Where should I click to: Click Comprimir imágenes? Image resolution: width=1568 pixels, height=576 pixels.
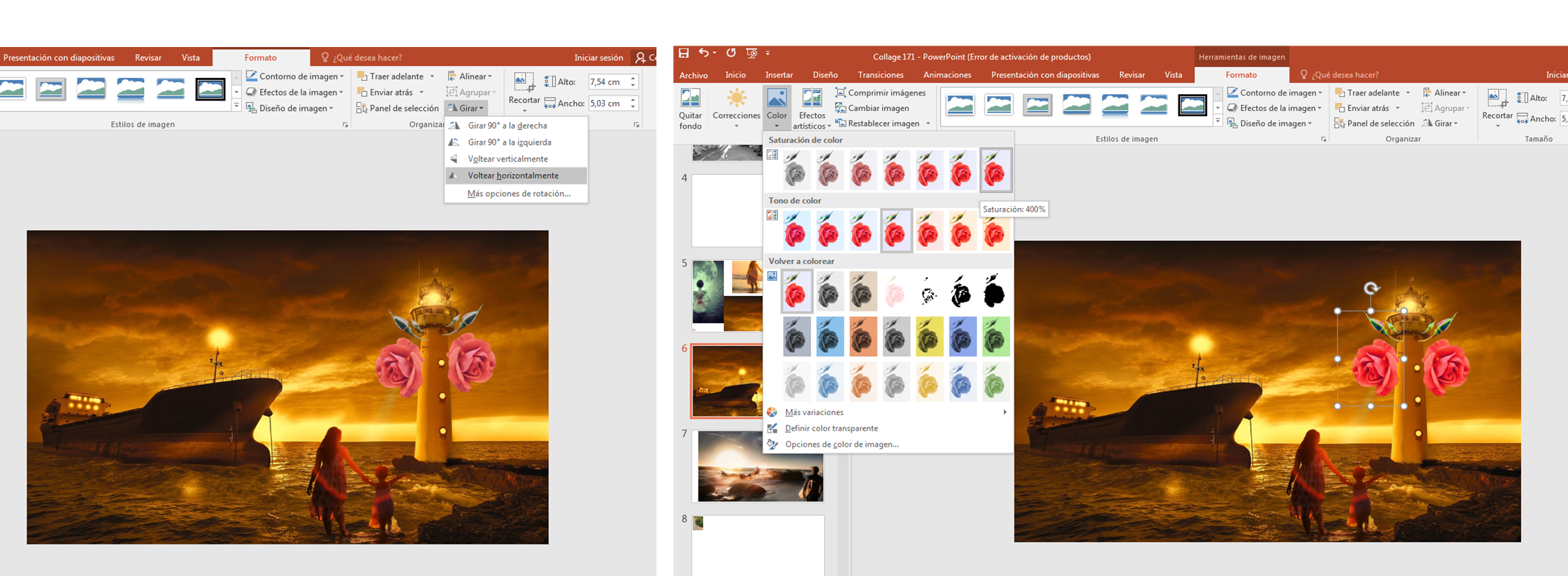coord(880,93)
